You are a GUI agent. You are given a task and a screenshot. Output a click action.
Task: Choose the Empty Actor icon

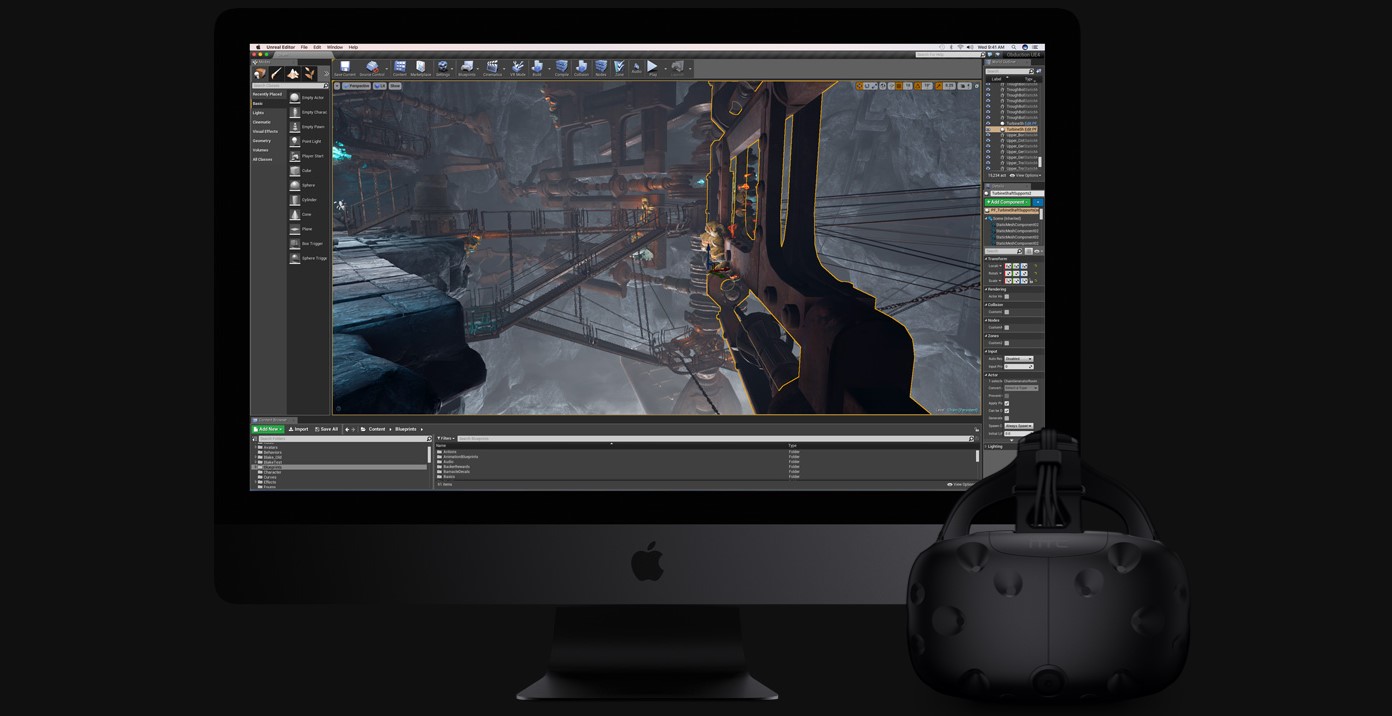(295, 98)
